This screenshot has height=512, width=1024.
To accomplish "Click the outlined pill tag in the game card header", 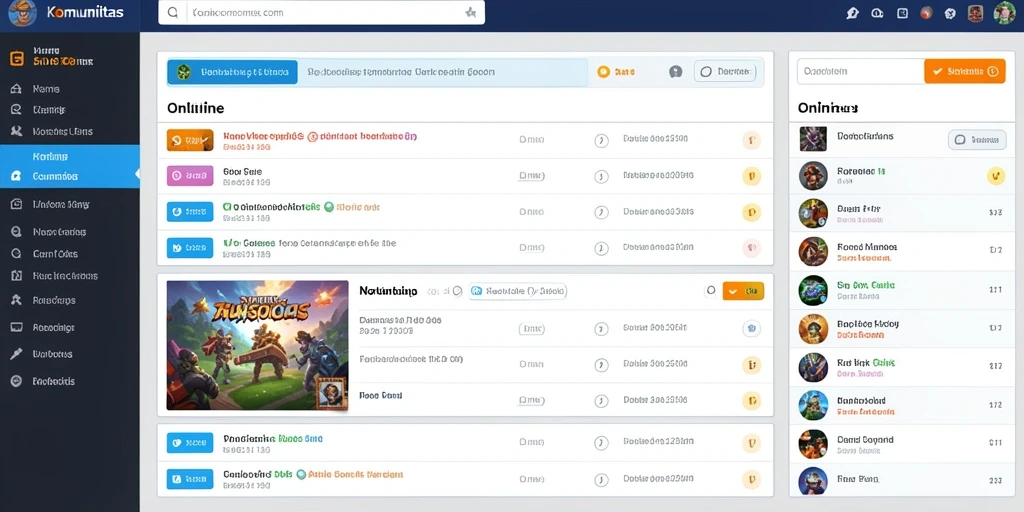I will pos(518,291).
